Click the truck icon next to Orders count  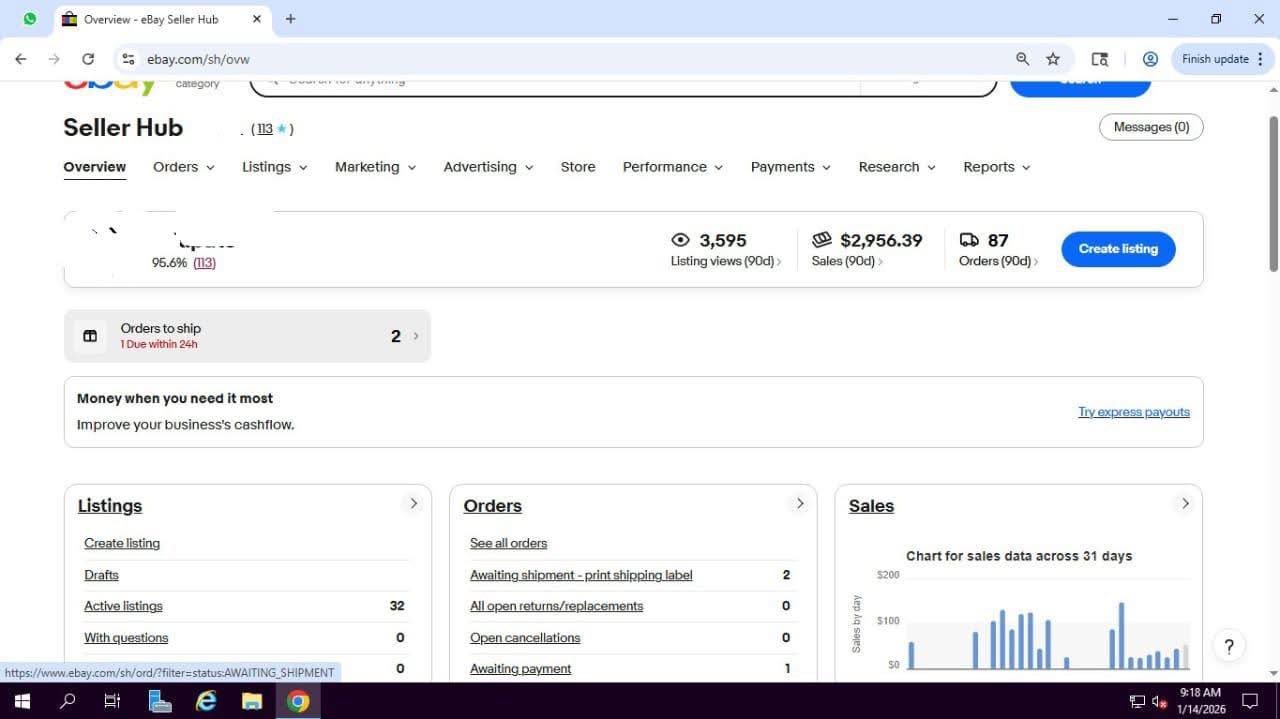(970, 239)
